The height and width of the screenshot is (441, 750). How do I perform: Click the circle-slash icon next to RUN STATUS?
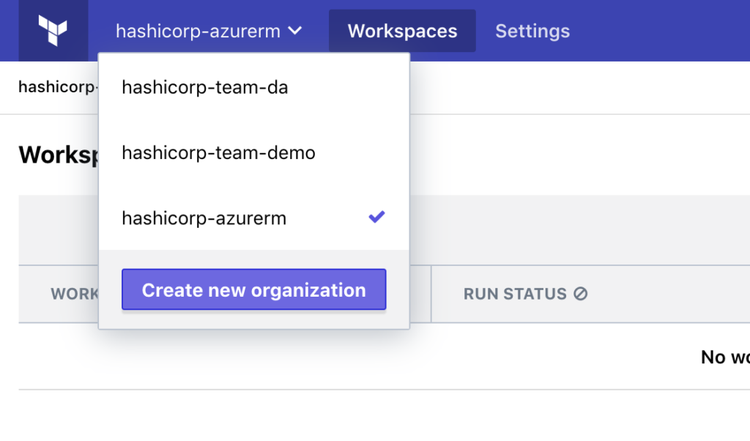[580, 294]
